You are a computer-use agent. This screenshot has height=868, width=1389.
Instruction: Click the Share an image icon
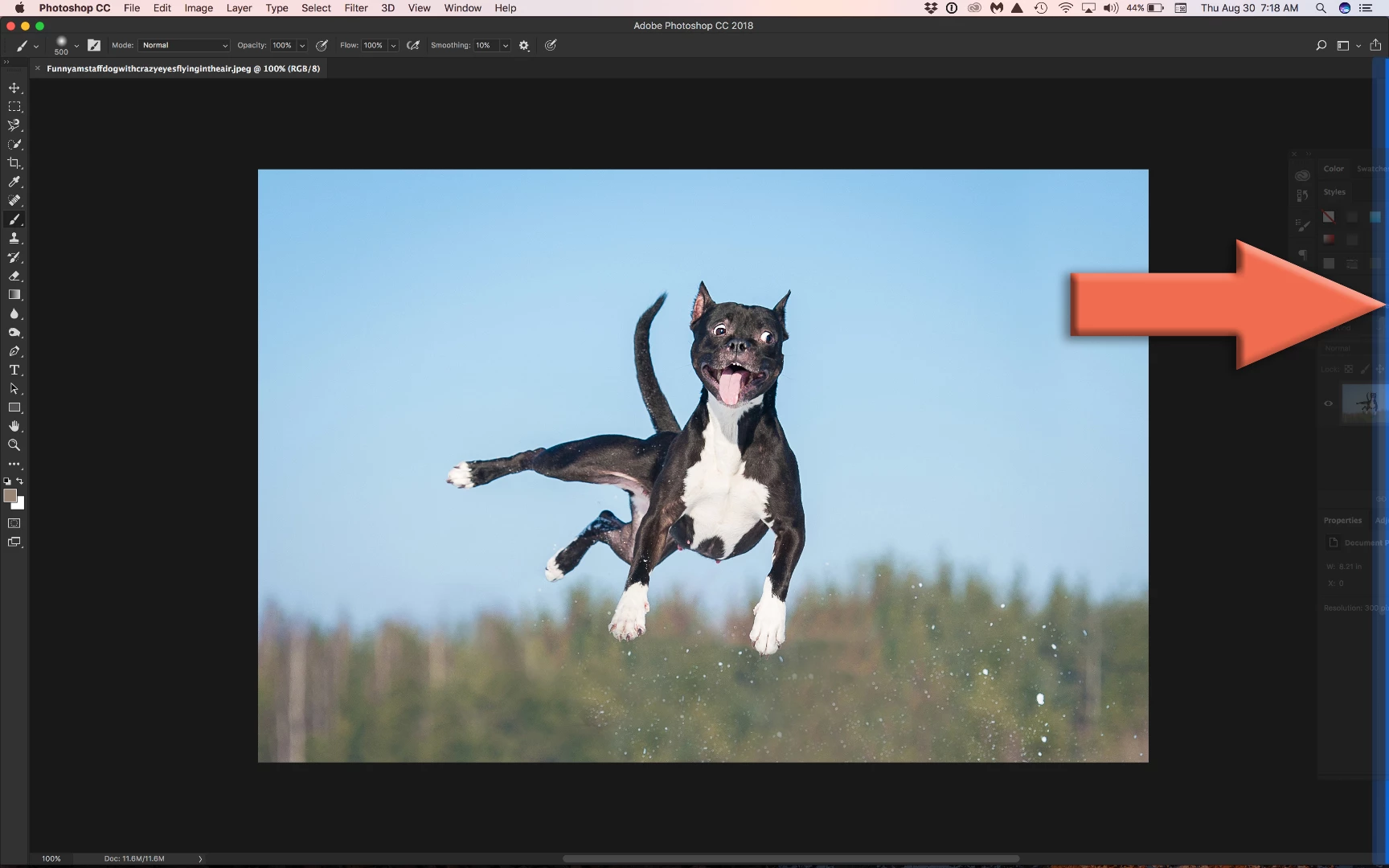(1375, 45)
